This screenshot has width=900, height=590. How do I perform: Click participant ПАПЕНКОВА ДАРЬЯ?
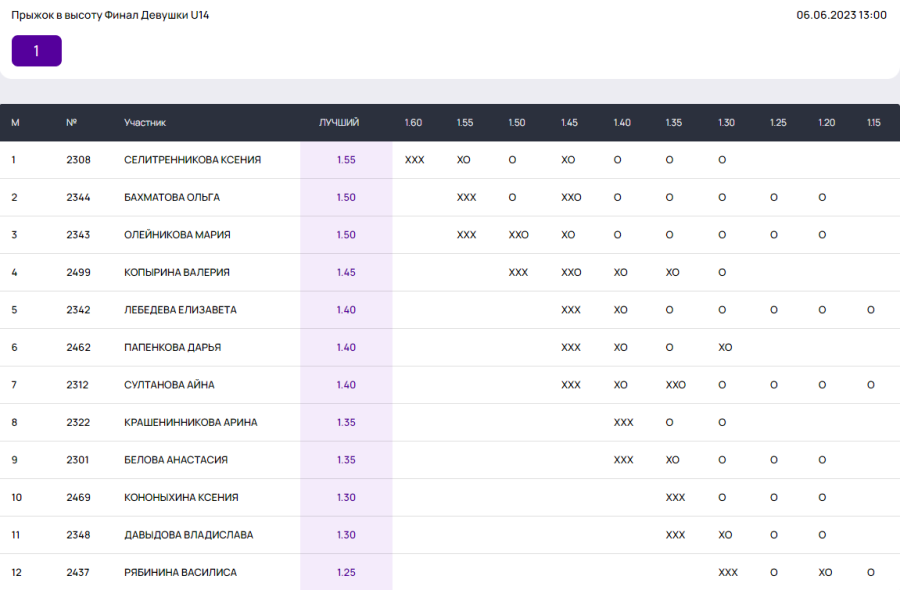[172, 347]
